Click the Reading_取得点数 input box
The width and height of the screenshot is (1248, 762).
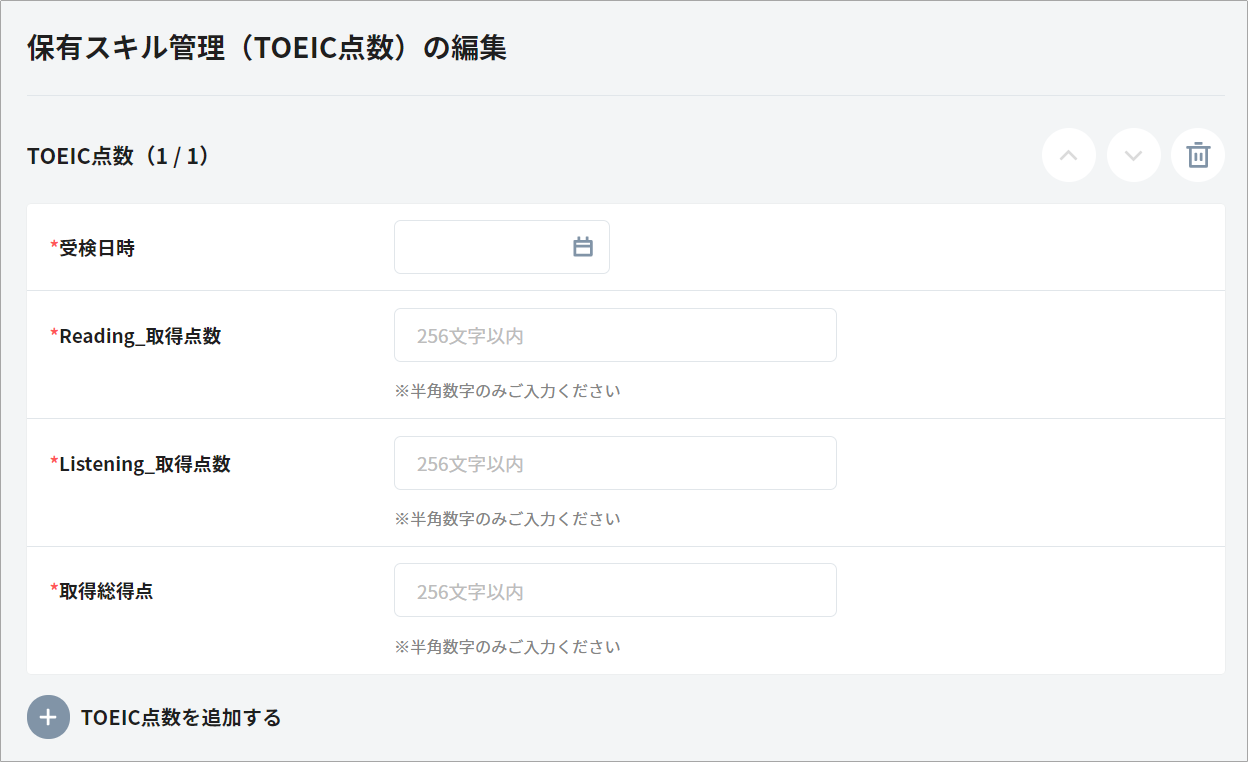615,335
